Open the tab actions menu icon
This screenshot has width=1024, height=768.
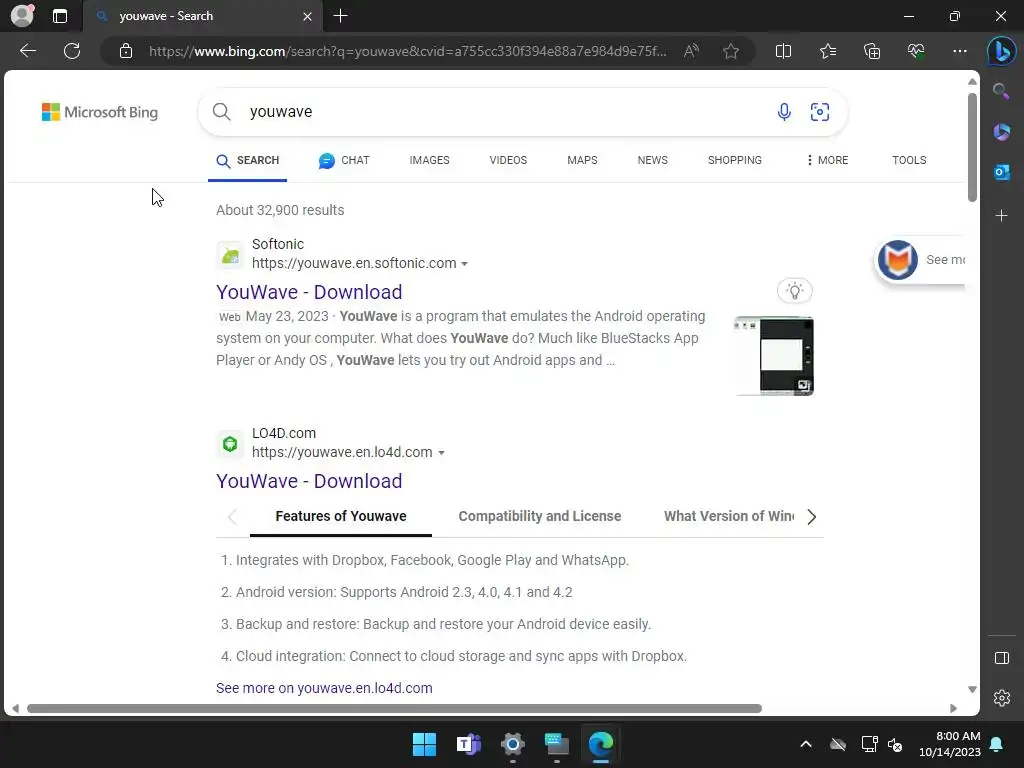pos(60,16)
